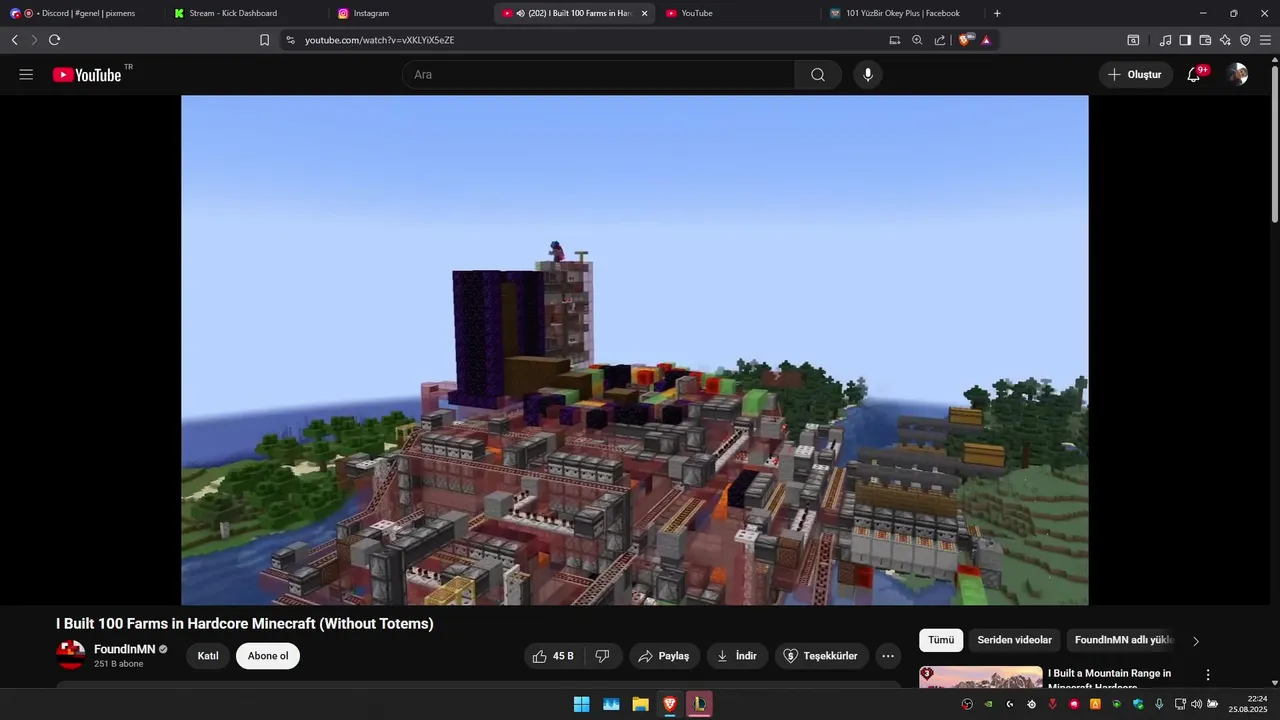Open Brave VPN shield icon
The height and width of the screenshot is (720, 1280).
click(1245, 40)
